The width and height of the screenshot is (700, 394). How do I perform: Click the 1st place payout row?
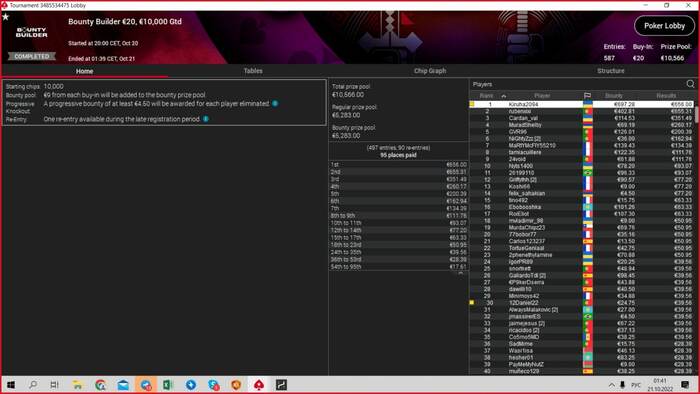(398, 165)
